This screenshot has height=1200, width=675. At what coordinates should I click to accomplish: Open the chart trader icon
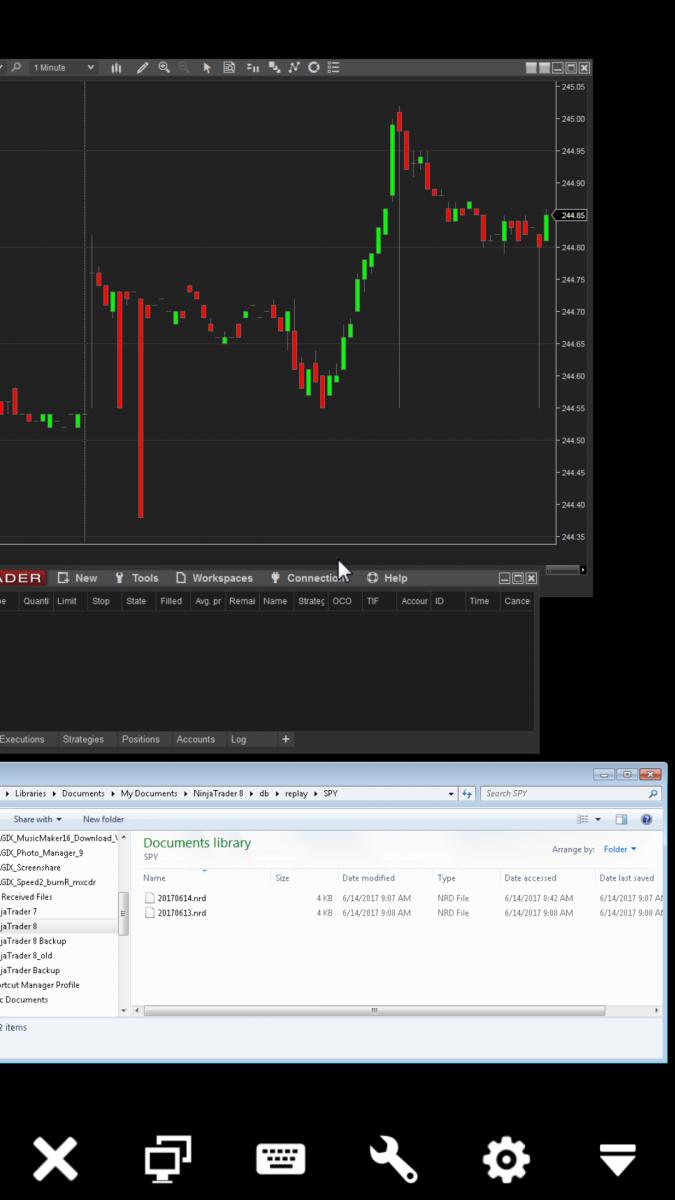(252, 68)
